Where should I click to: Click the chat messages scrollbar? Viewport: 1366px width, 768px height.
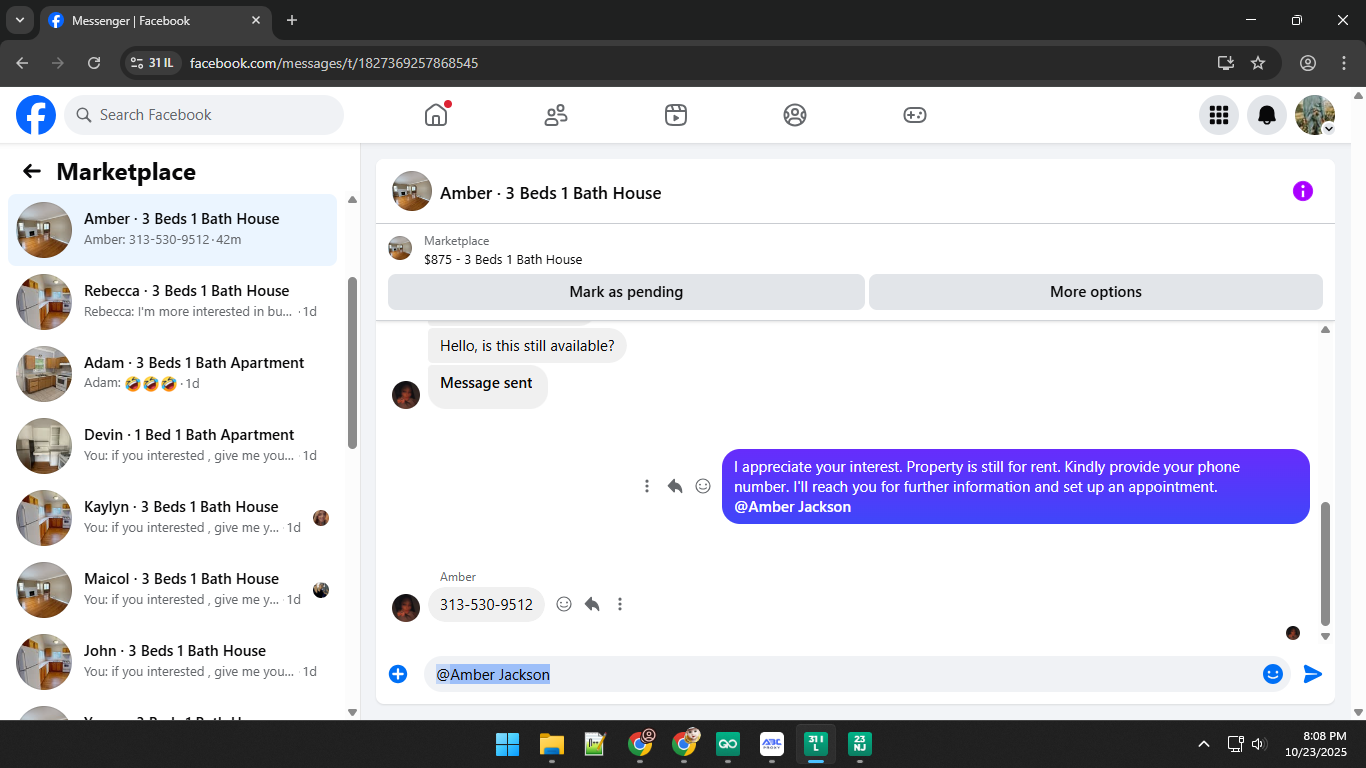(x=1326, y=563)
